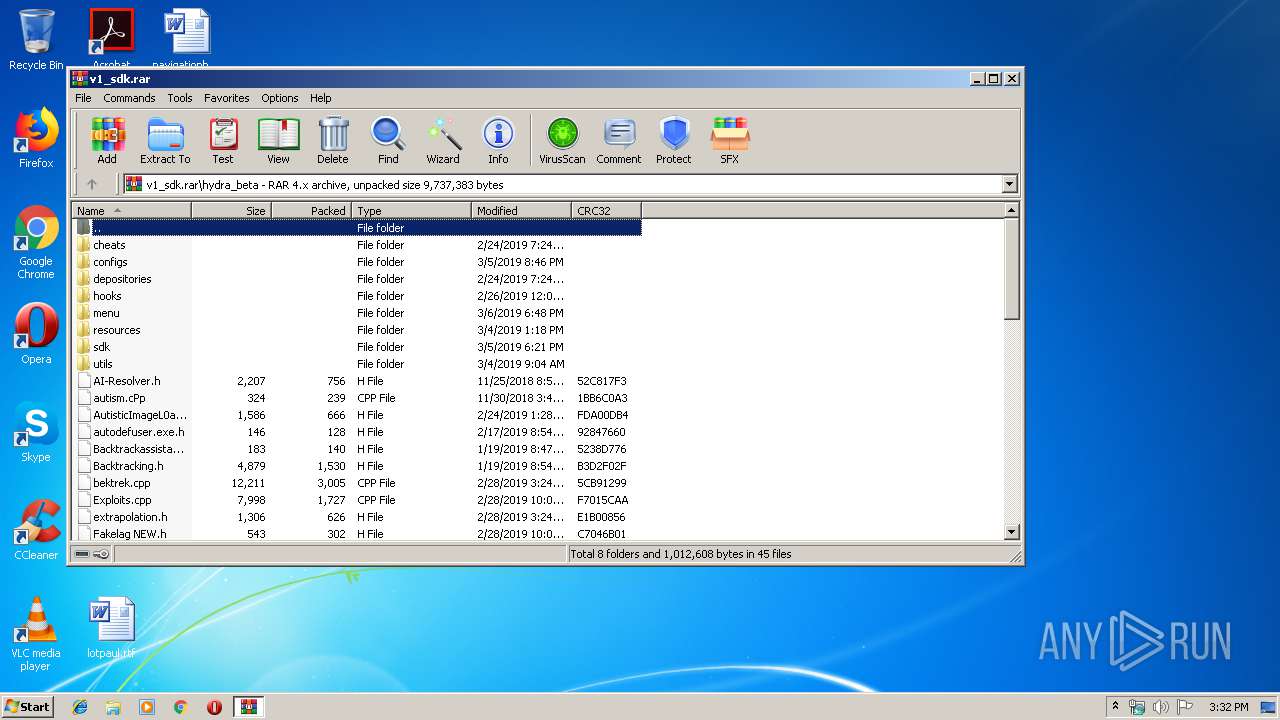This screenshot has width=1280, height=720.
Task: Sort by the Modified column header
Action: click(521, 210)
